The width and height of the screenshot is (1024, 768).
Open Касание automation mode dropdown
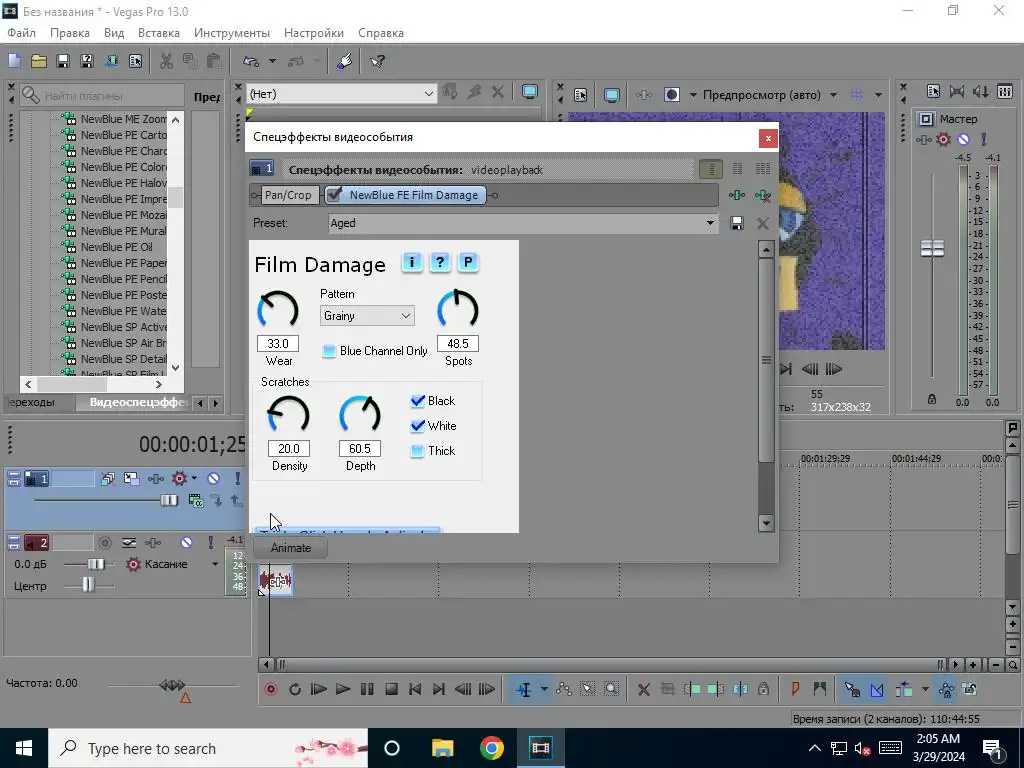215,564
